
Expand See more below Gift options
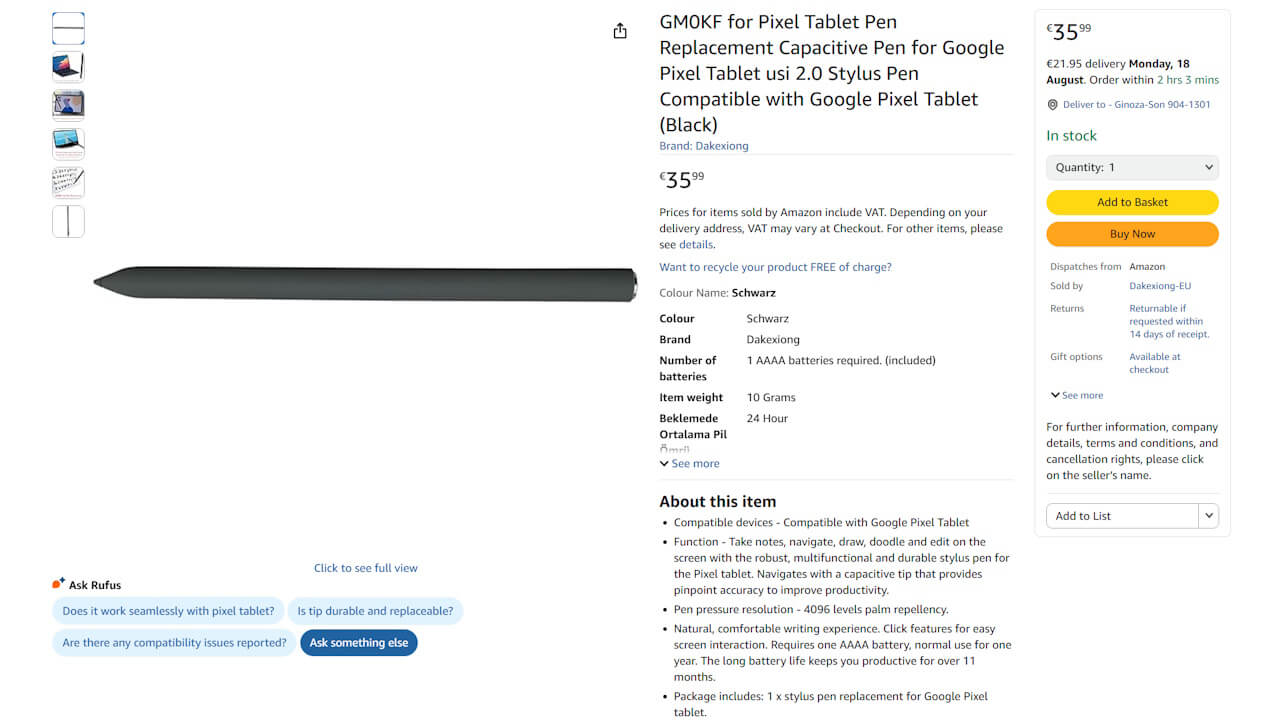(x=1077, y=395)
